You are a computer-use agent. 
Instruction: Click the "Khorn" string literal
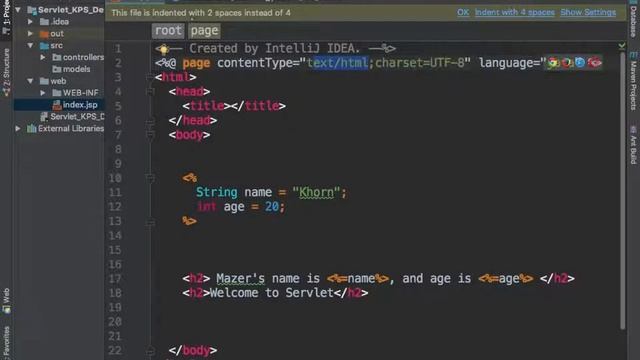coord(316,192)
